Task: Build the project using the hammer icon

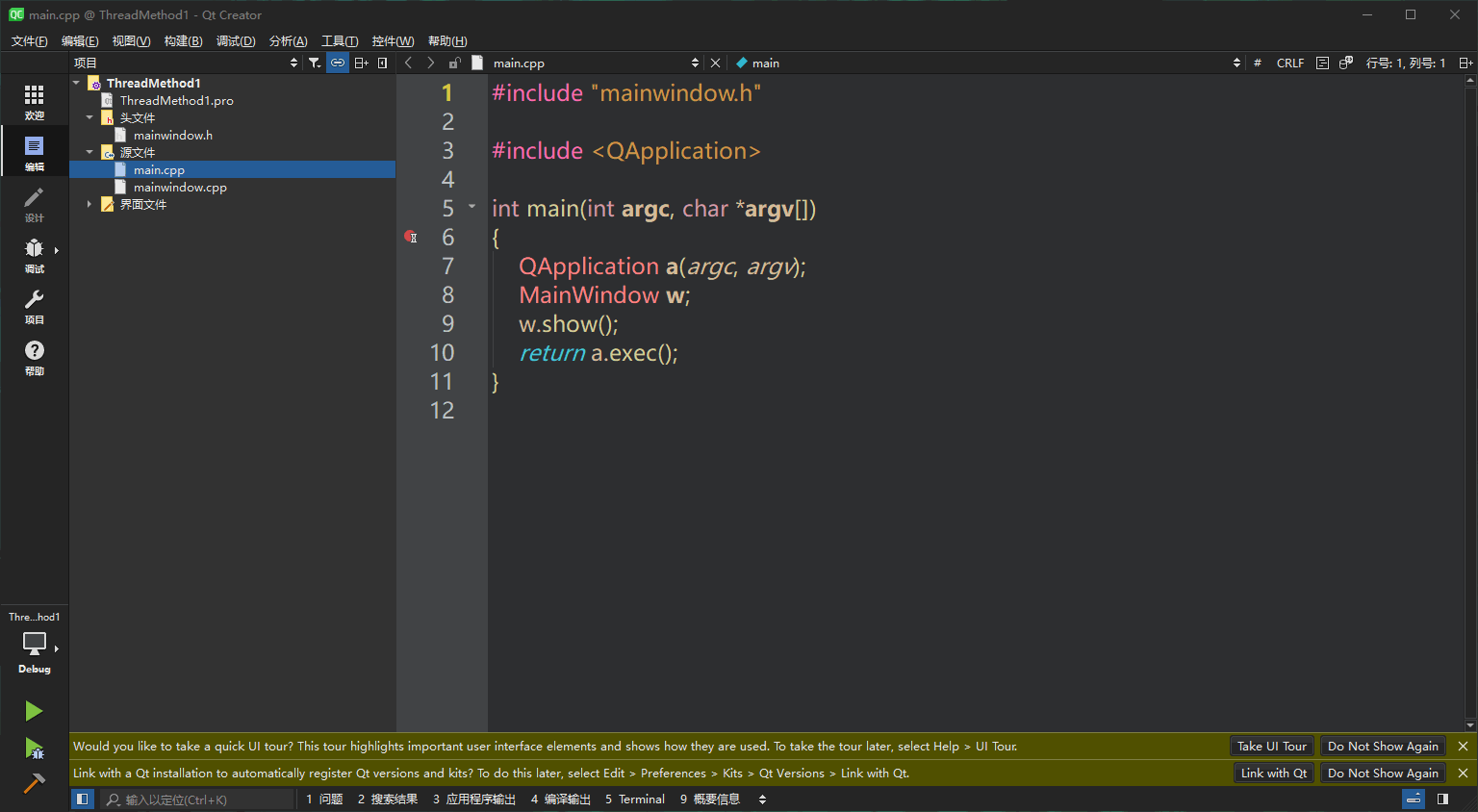Action: point(35,782)
